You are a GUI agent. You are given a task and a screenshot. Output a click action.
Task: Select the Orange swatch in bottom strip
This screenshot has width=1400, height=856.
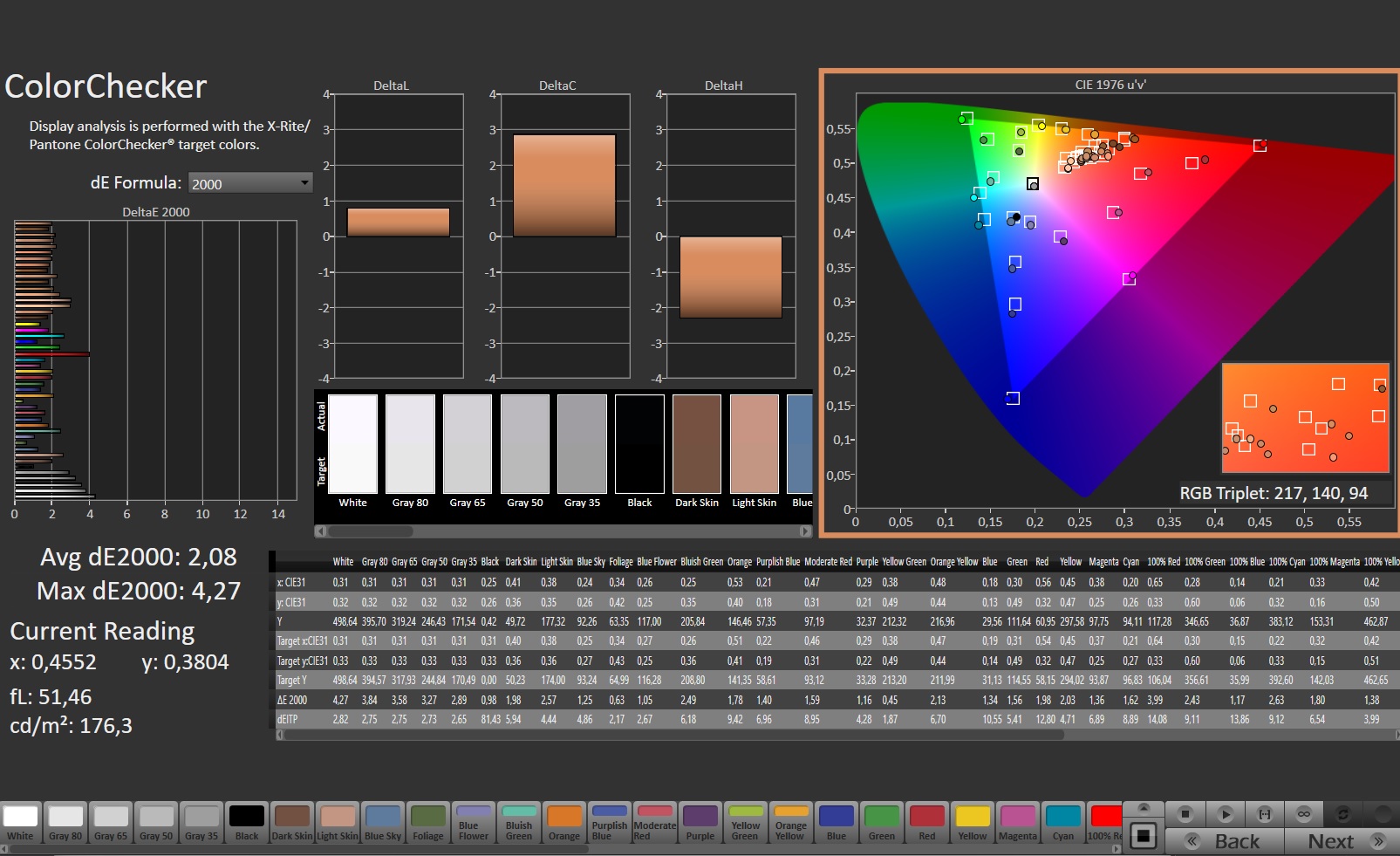563,823
